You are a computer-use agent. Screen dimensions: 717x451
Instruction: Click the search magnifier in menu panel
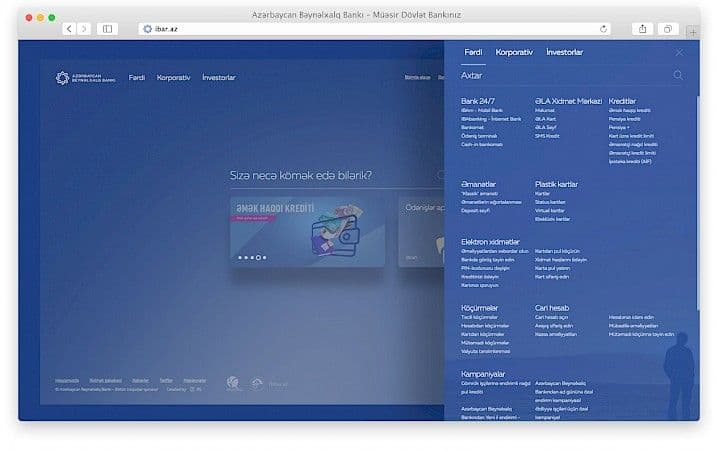coord(678,75)
